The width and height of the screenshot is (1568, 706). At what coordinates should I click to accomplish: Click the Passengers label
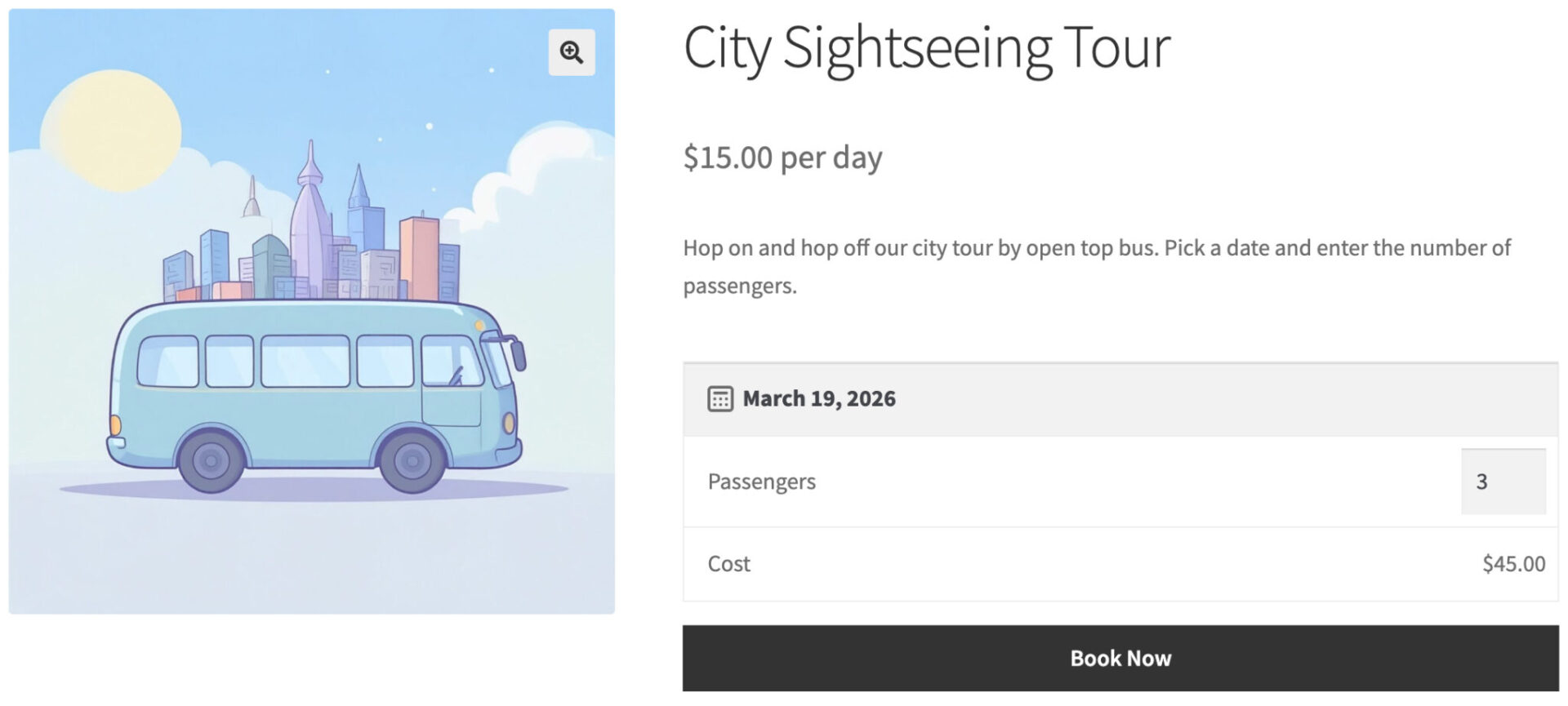pos(761,481)
